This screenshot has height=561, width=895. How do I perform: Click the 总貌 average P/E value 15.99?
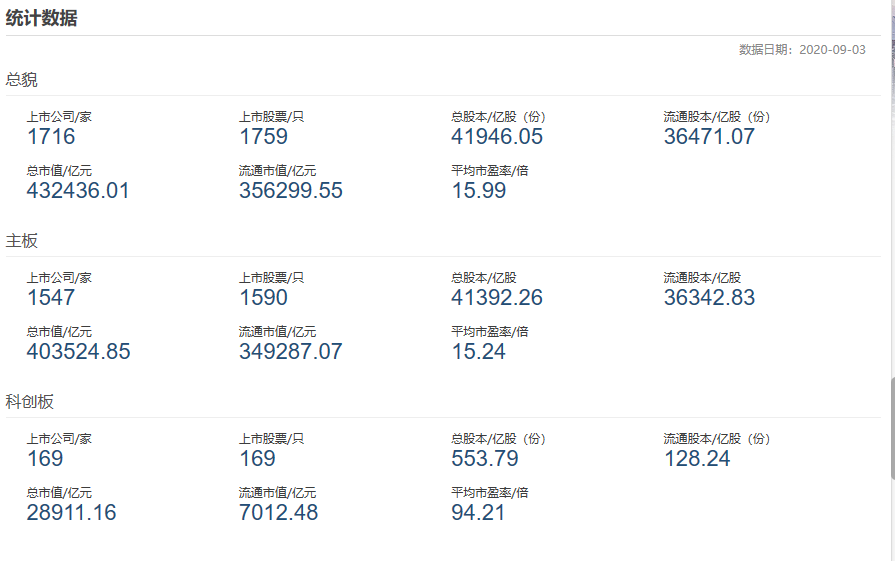click(x=479, y=191)
